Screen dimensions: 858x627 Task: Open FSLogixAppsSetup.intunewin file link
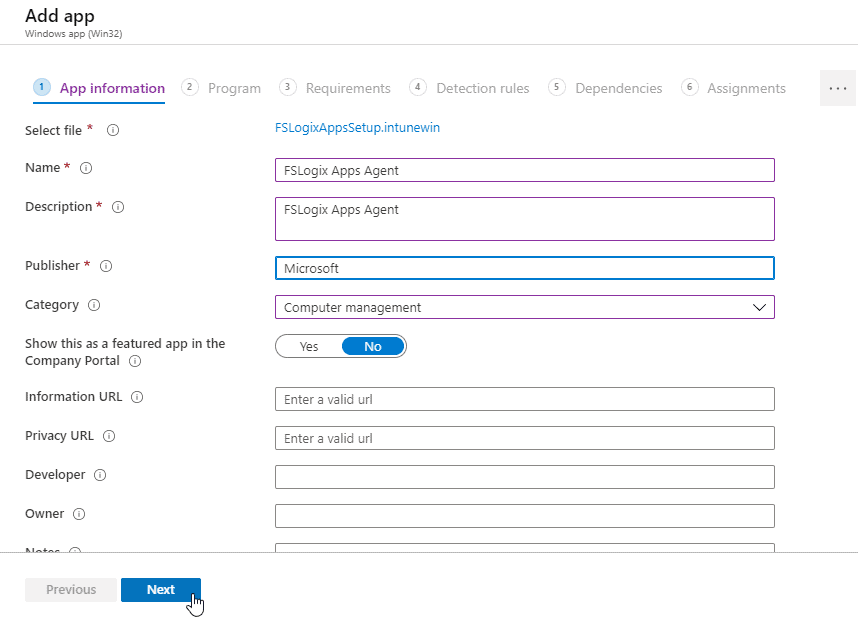[x=357, y=128]
